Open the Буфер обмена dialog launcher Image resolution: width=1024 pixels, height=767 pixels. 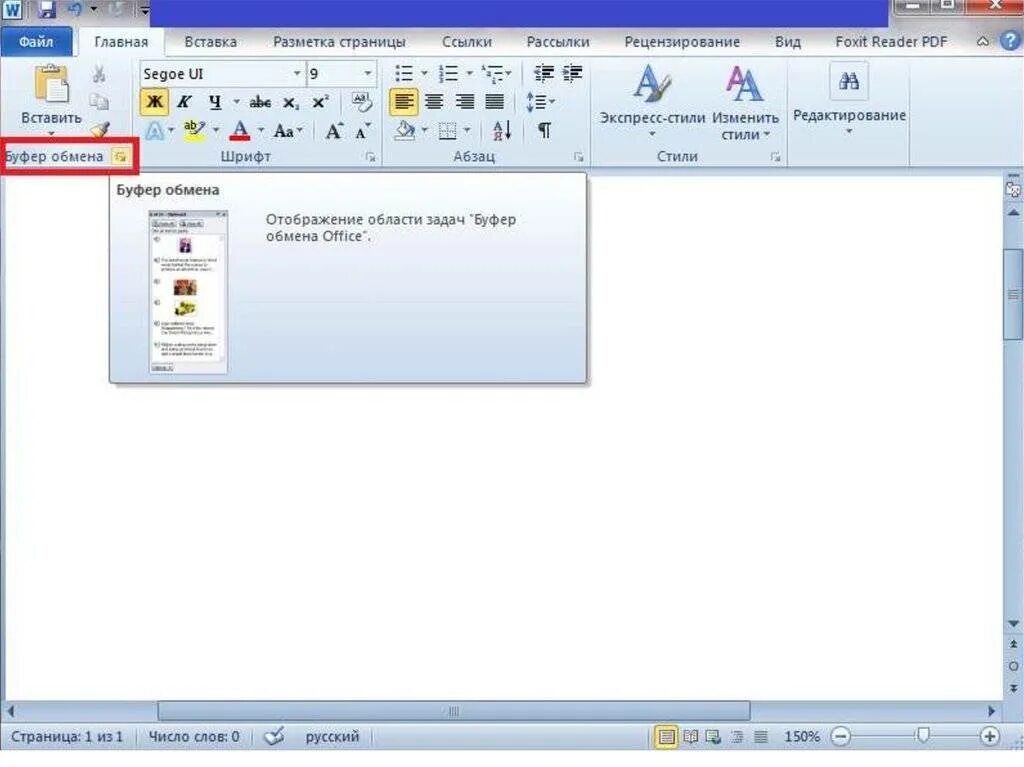click(x=120, y=156)
